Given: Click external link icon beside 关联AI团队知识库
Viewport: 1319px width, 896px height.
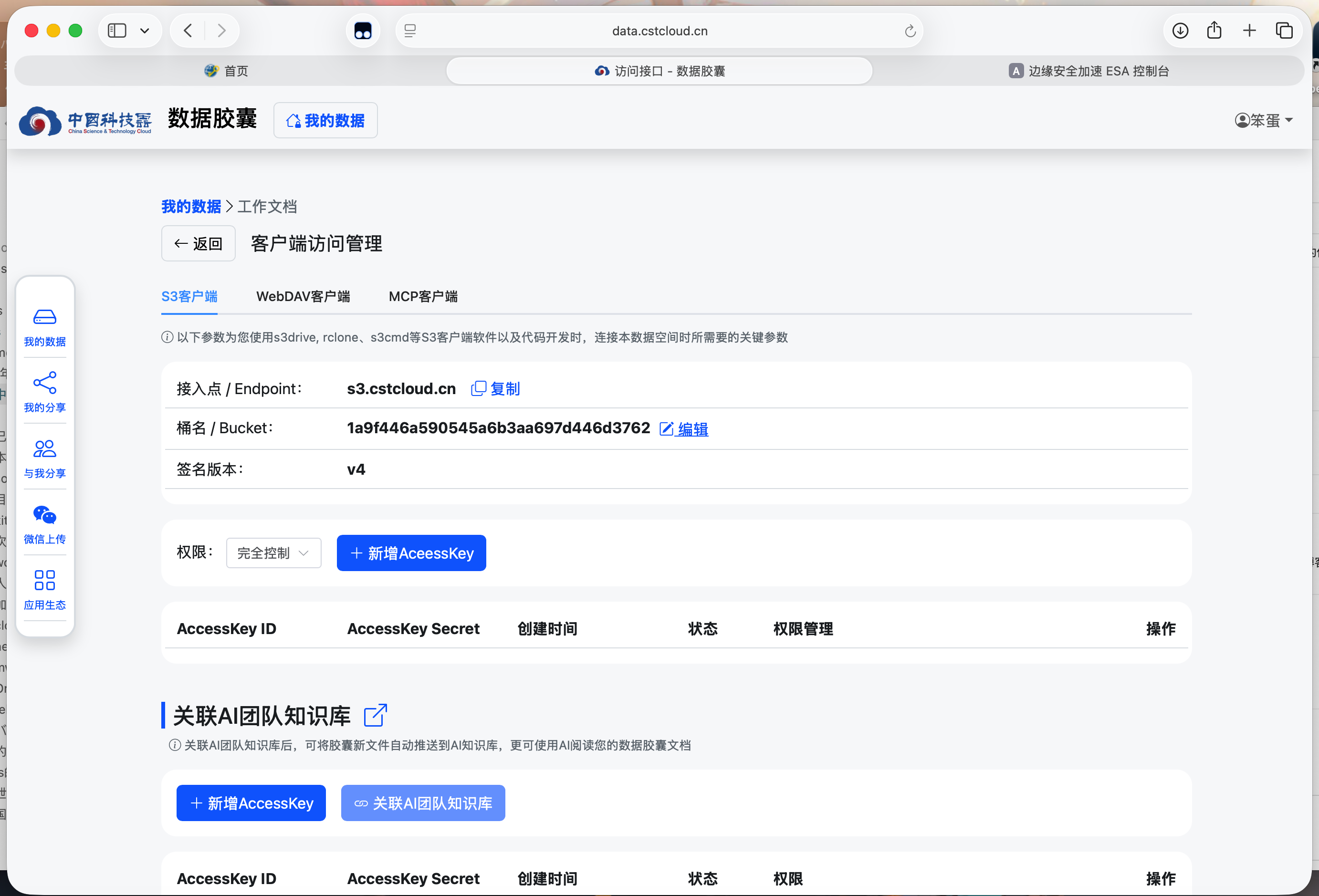Looking at the screenshot, I should click(375, 715).
